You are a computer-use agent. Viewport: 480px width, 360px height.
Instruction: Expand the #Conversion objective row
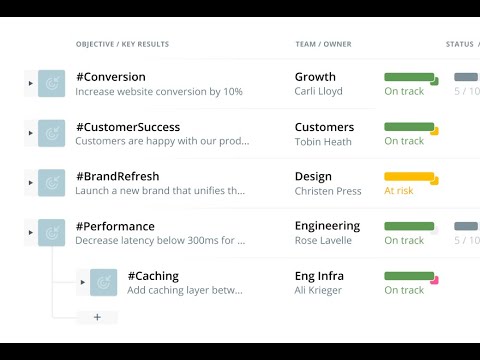(x=31, y=83)
